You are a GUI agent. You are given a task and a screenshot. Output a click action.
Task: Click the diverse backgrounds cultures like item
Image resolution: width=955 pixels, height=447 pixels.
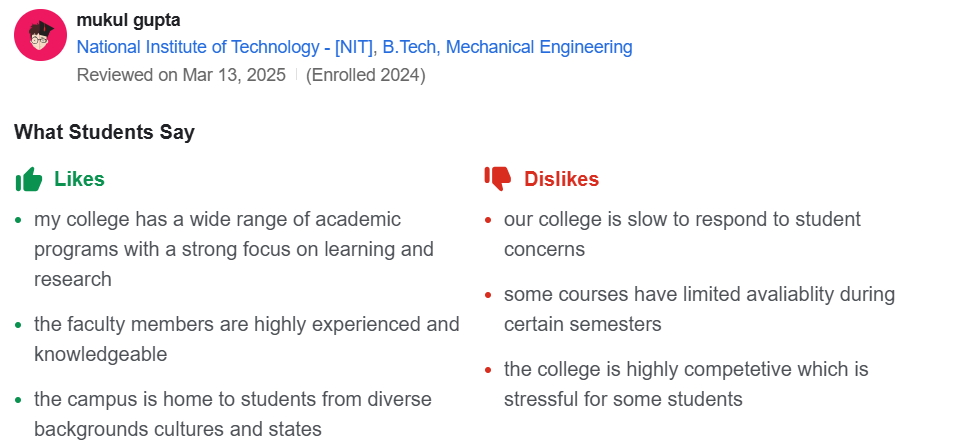pos(233,414)
